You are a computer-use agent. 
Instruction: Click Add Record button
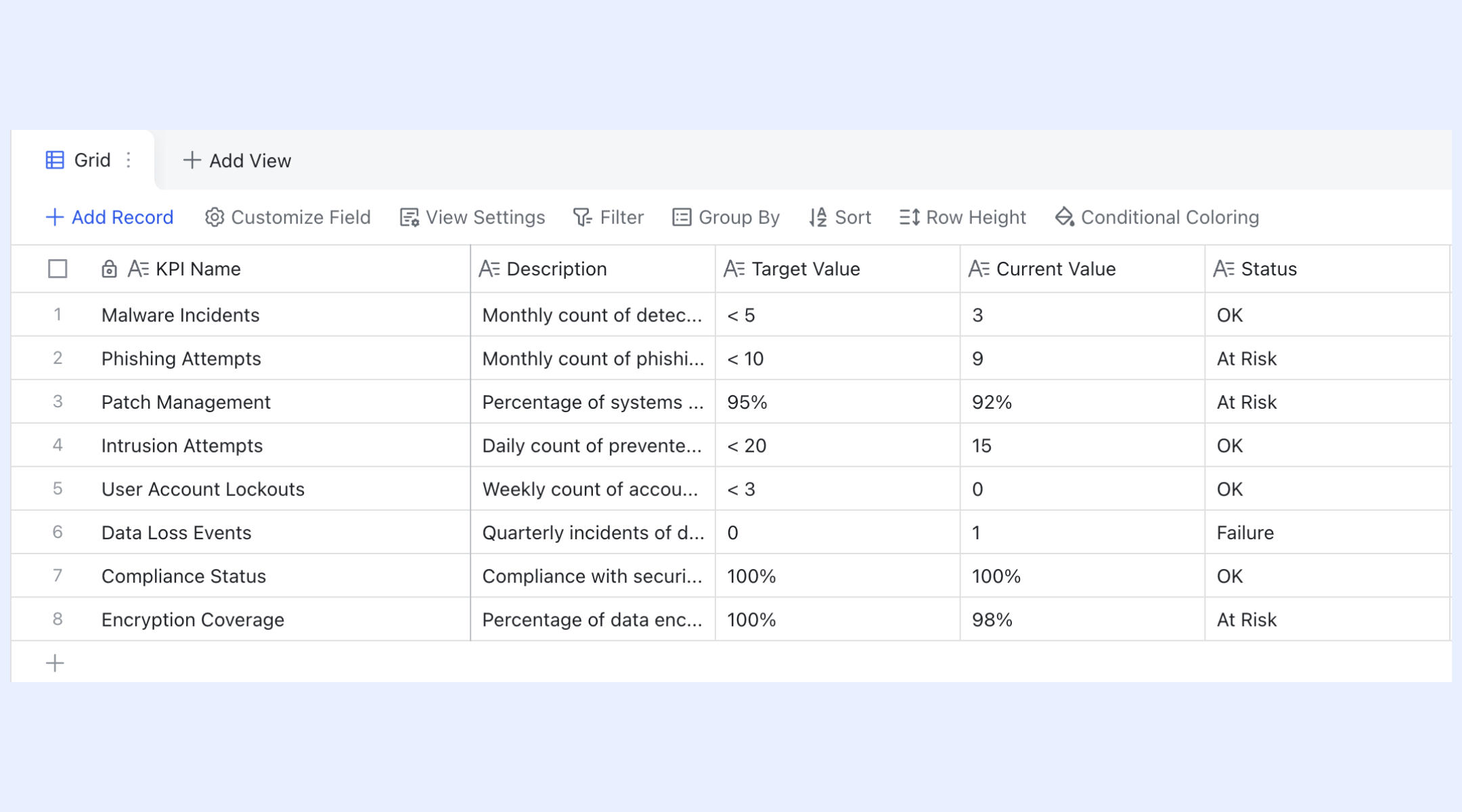coord(110,217)
